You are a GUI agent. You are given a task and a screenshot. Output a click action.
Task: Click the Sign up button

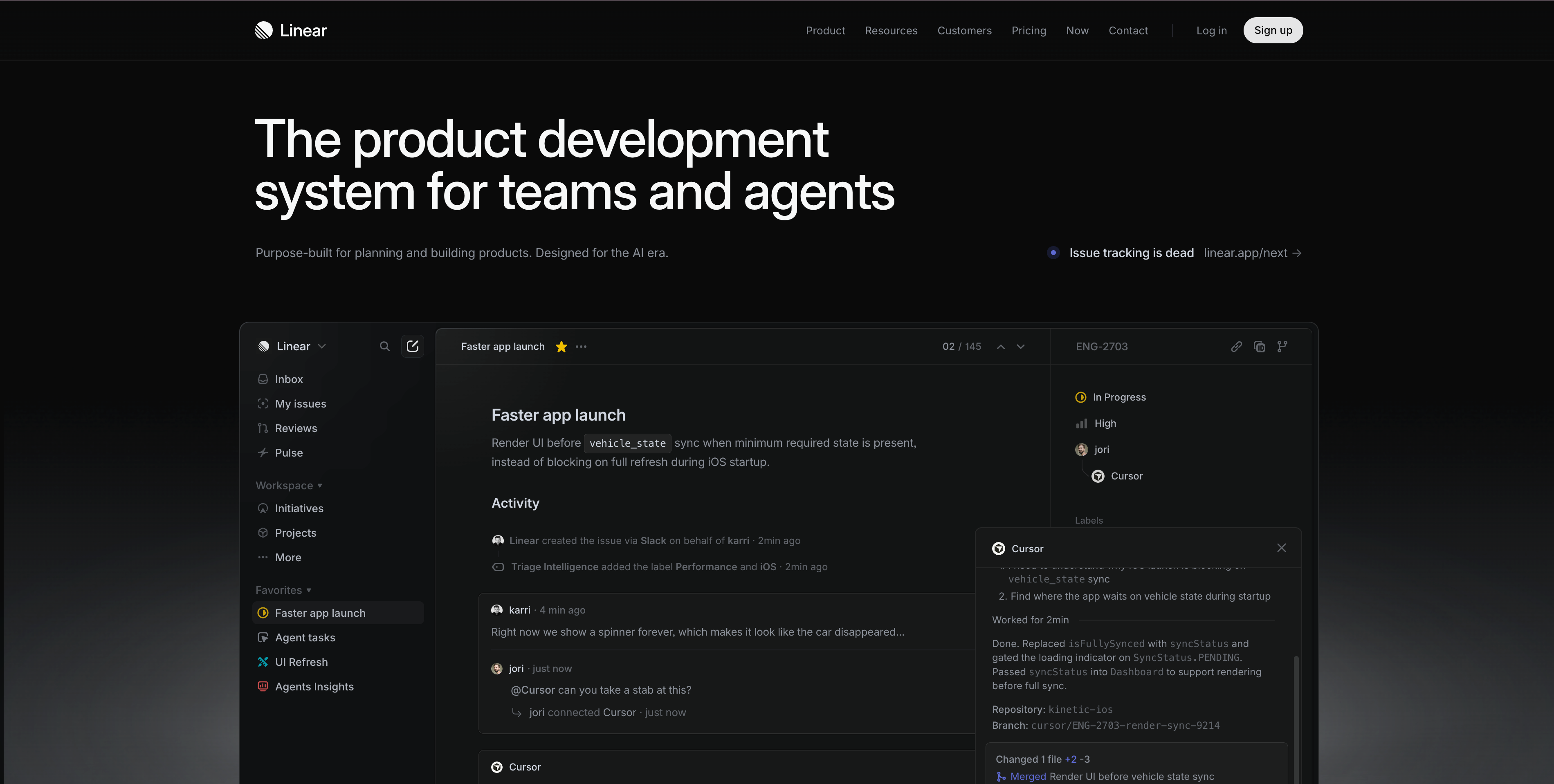pos(1273,30)
